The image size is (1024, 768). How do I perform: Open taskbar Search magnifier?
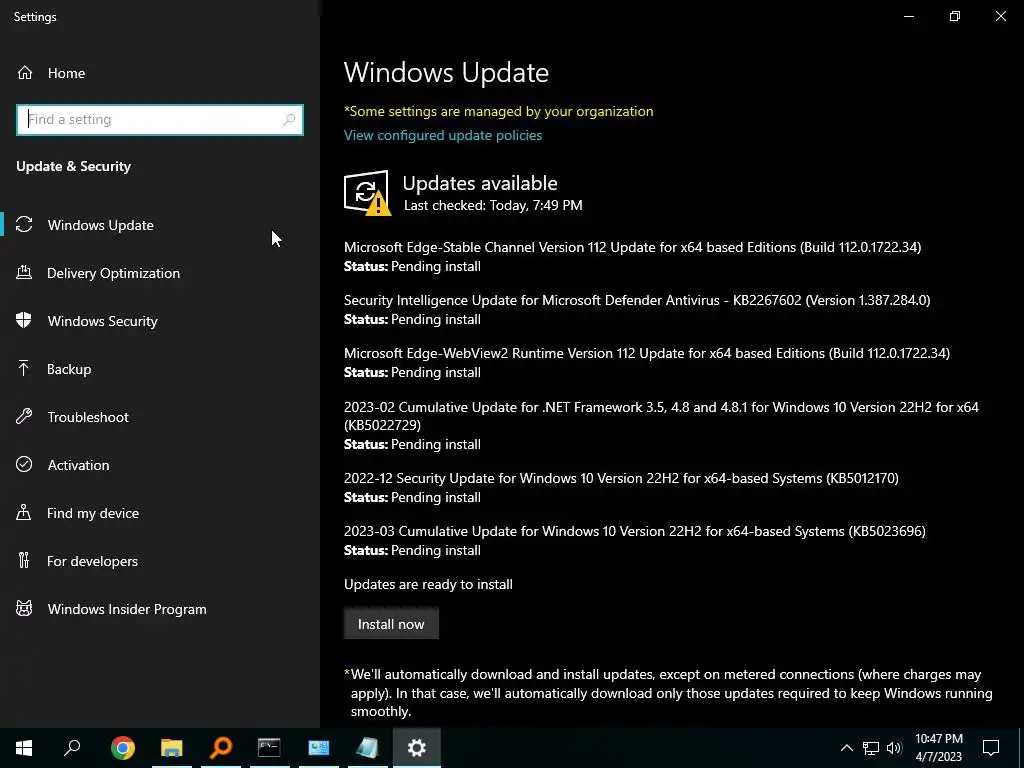coord(72,748)
